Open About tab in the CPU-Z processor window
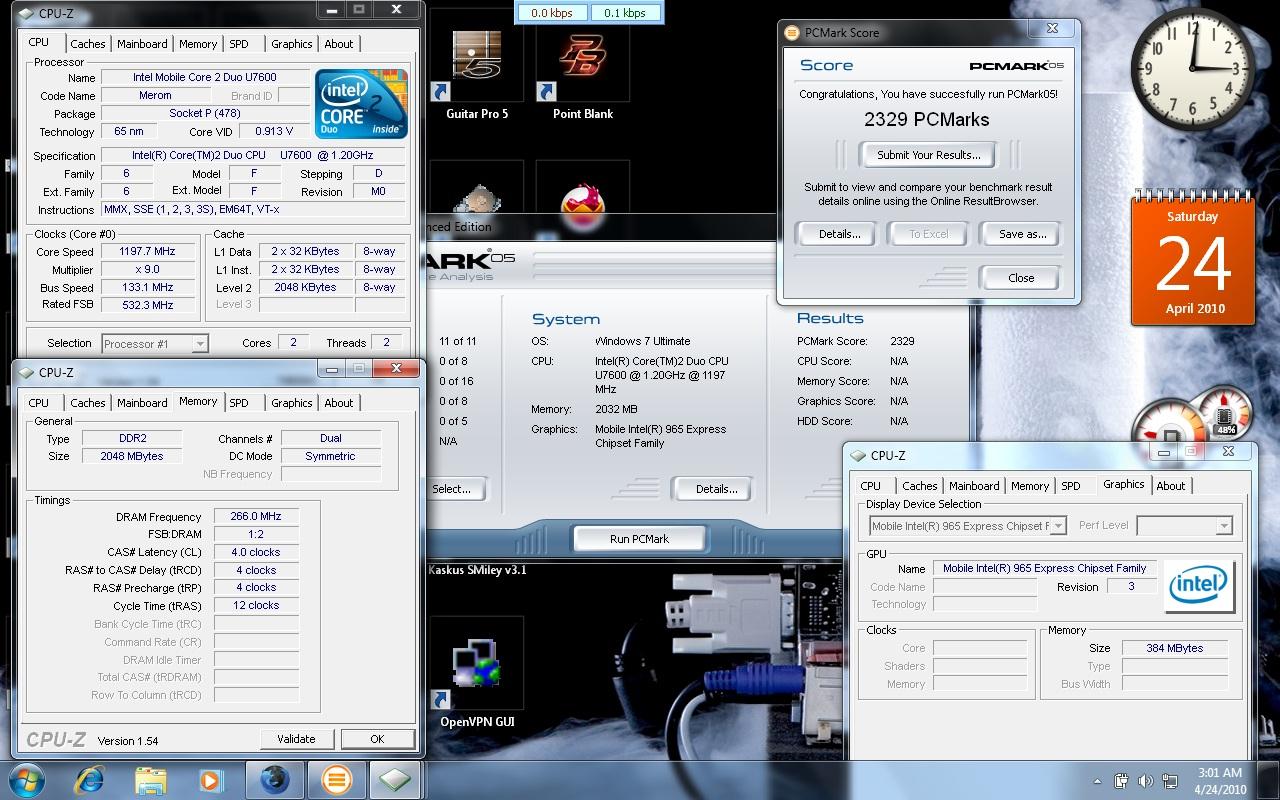1280x800 pixels. 339,44
